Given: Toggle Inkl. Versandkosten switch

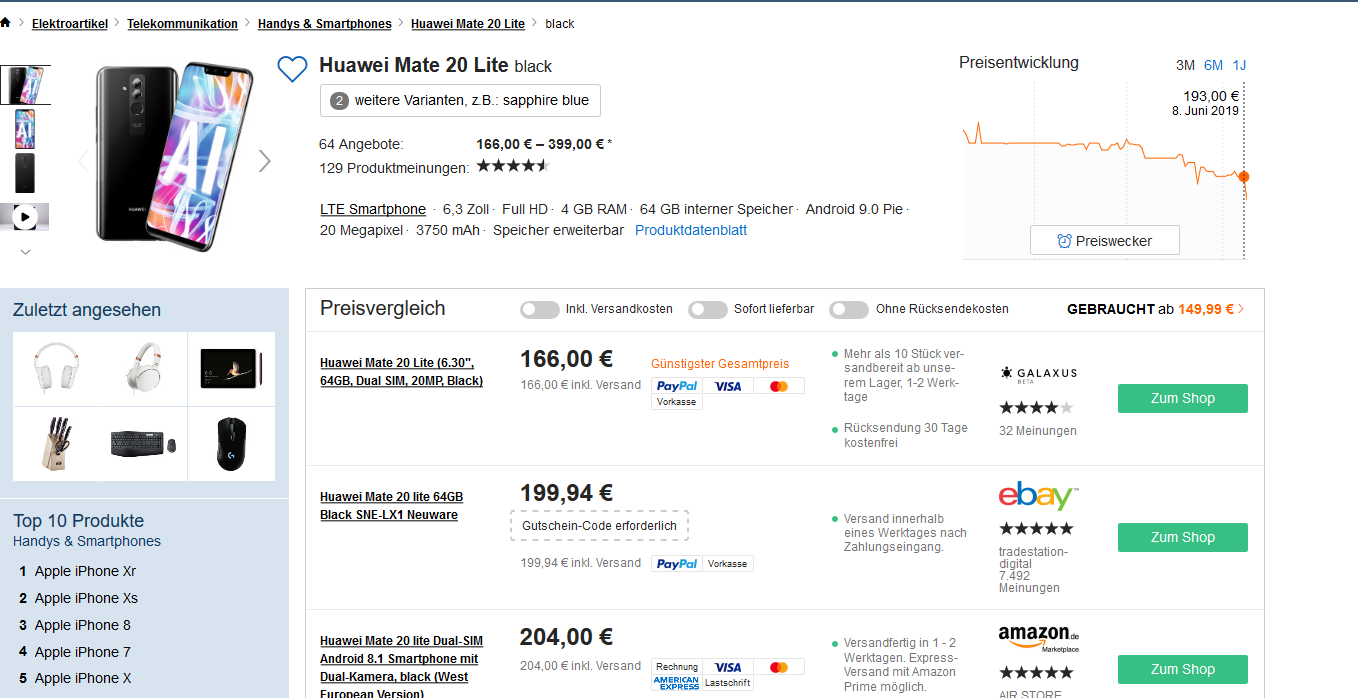Looking at the screenshot, I should click(x=540, y=310).
